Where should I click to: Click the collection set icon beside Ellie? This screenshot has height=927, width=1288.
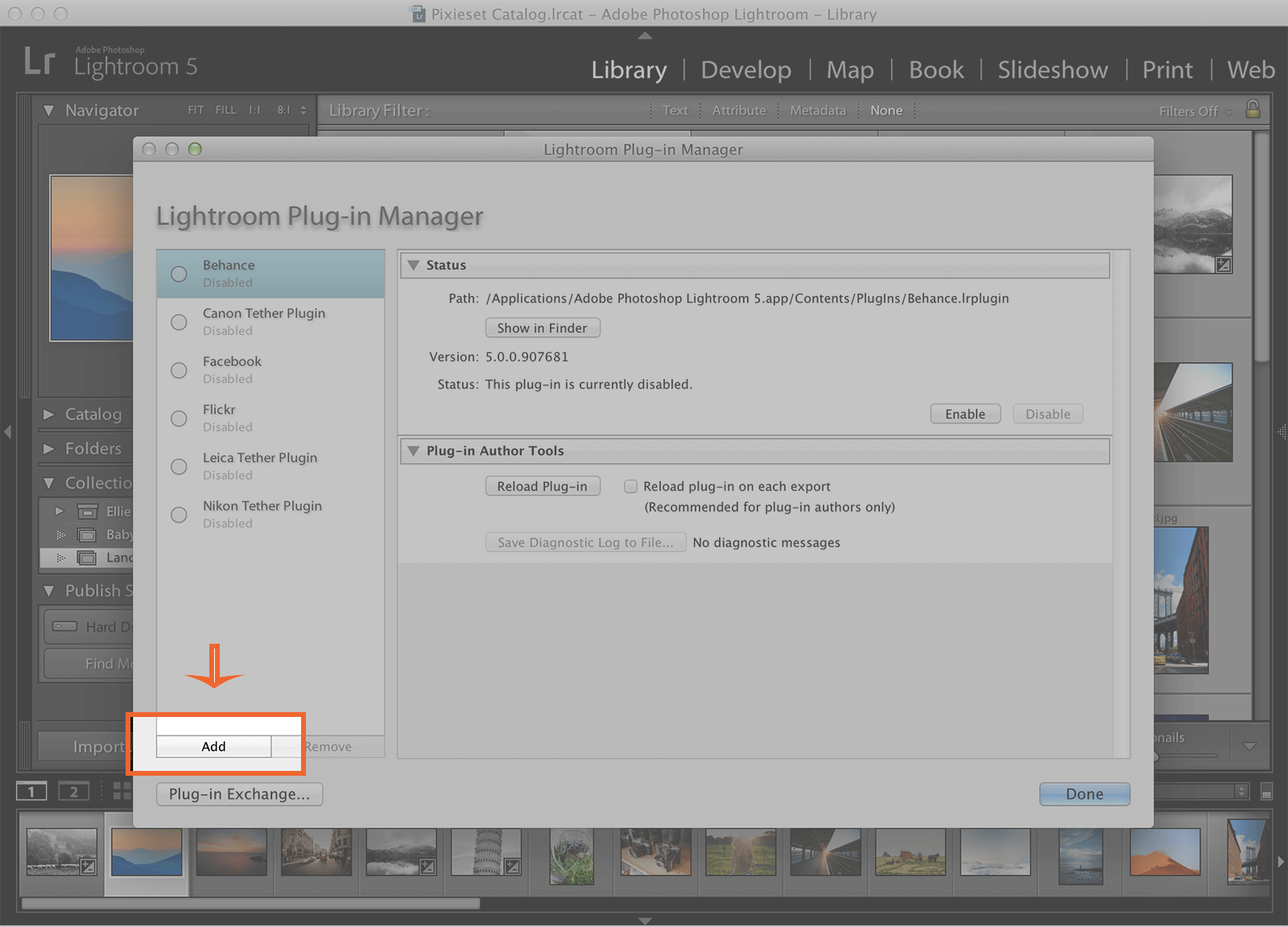tap(87, 511)
